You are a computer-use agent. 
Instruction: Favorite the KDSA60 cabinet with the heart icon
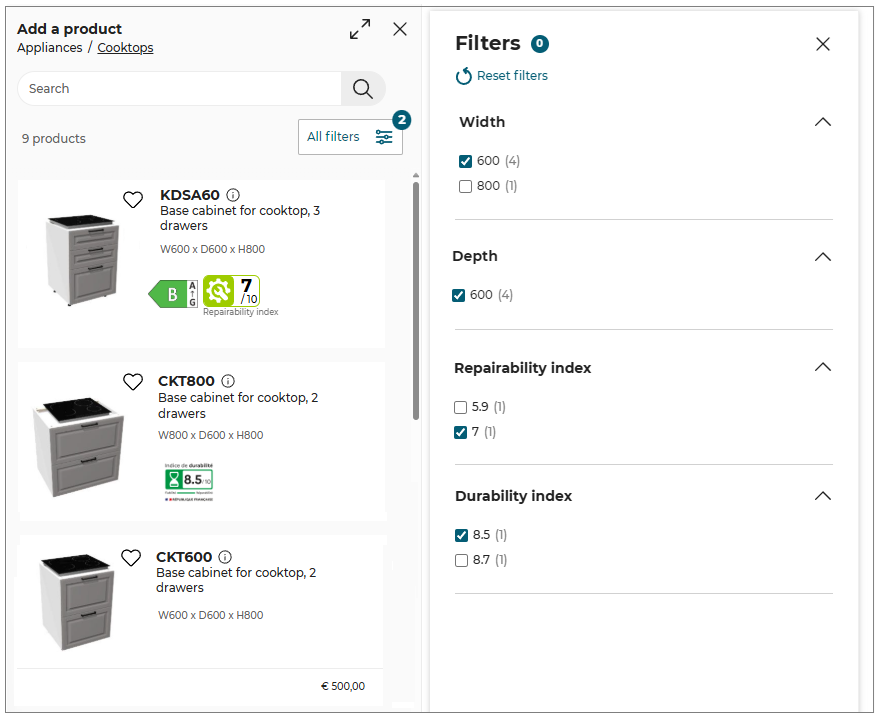(x=133, y=200)
